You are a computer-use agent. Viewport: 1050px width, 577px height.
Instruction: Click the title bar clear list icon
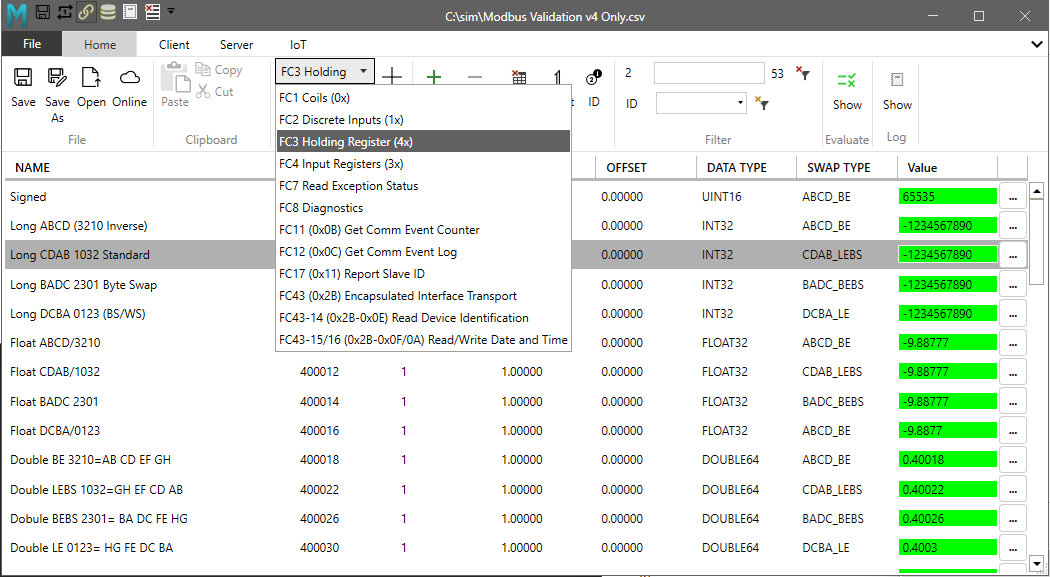(152, 12)
